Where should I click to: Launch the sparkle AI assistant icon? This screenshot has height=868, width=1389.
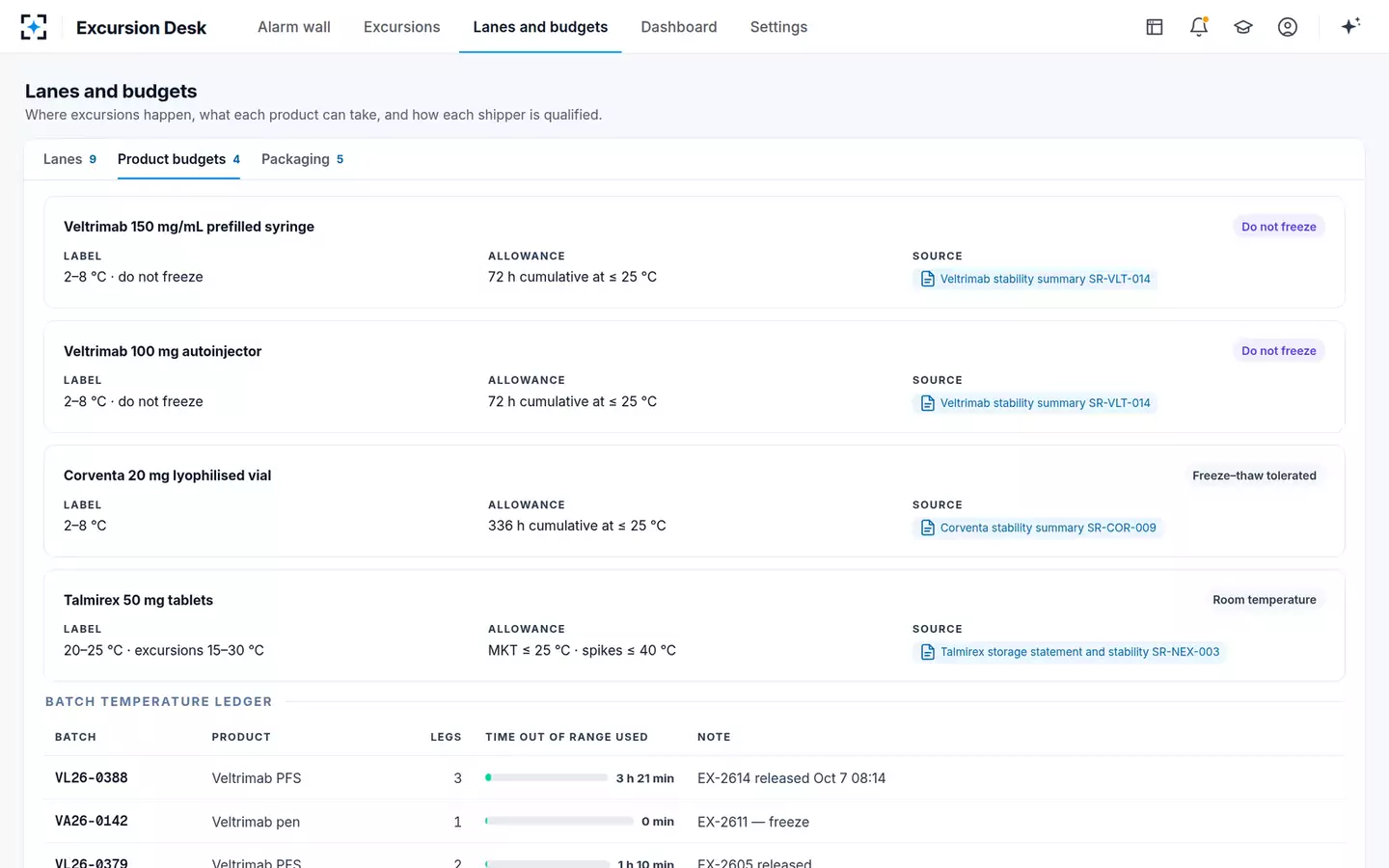coord(1350,26)
